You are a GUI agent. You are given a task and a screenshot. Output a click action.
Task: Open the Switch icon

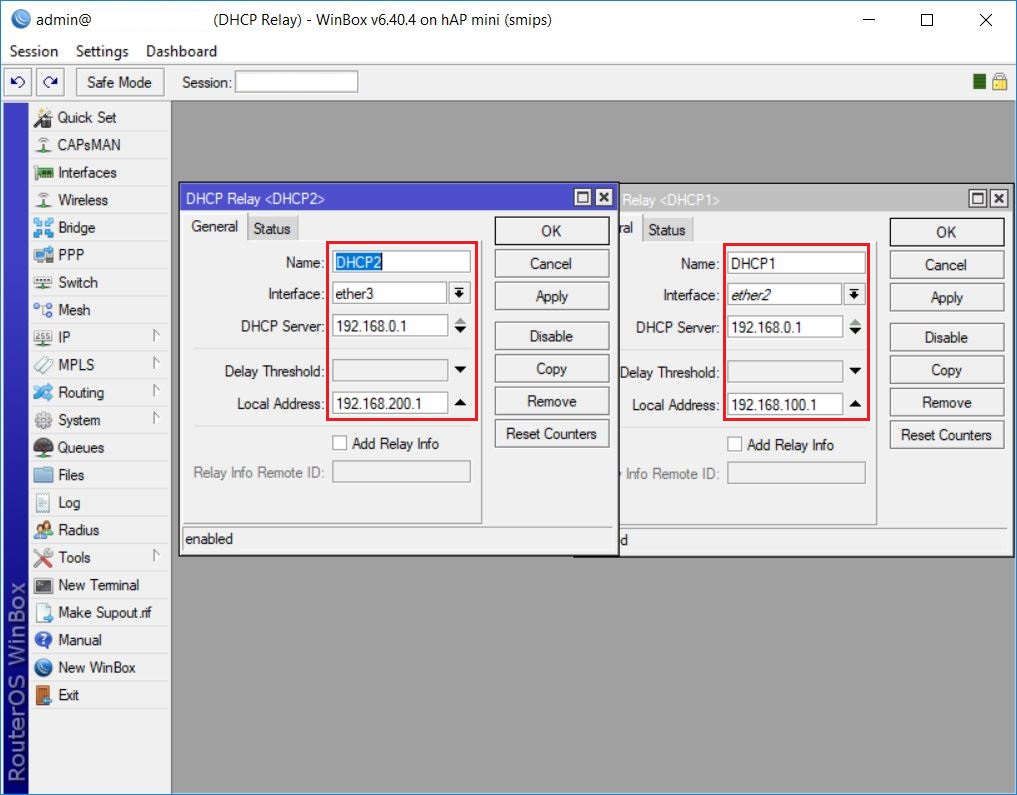(43, 283)
